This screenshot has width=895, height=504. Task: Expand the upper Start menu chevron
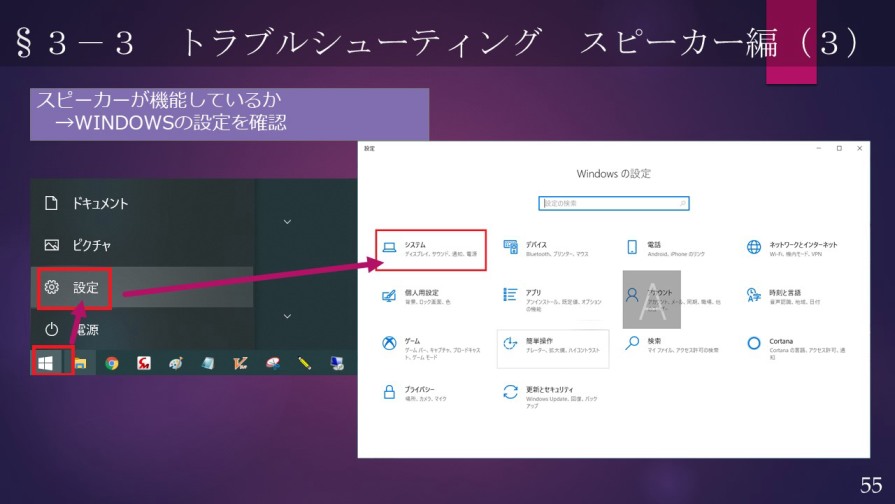point(288,222)
